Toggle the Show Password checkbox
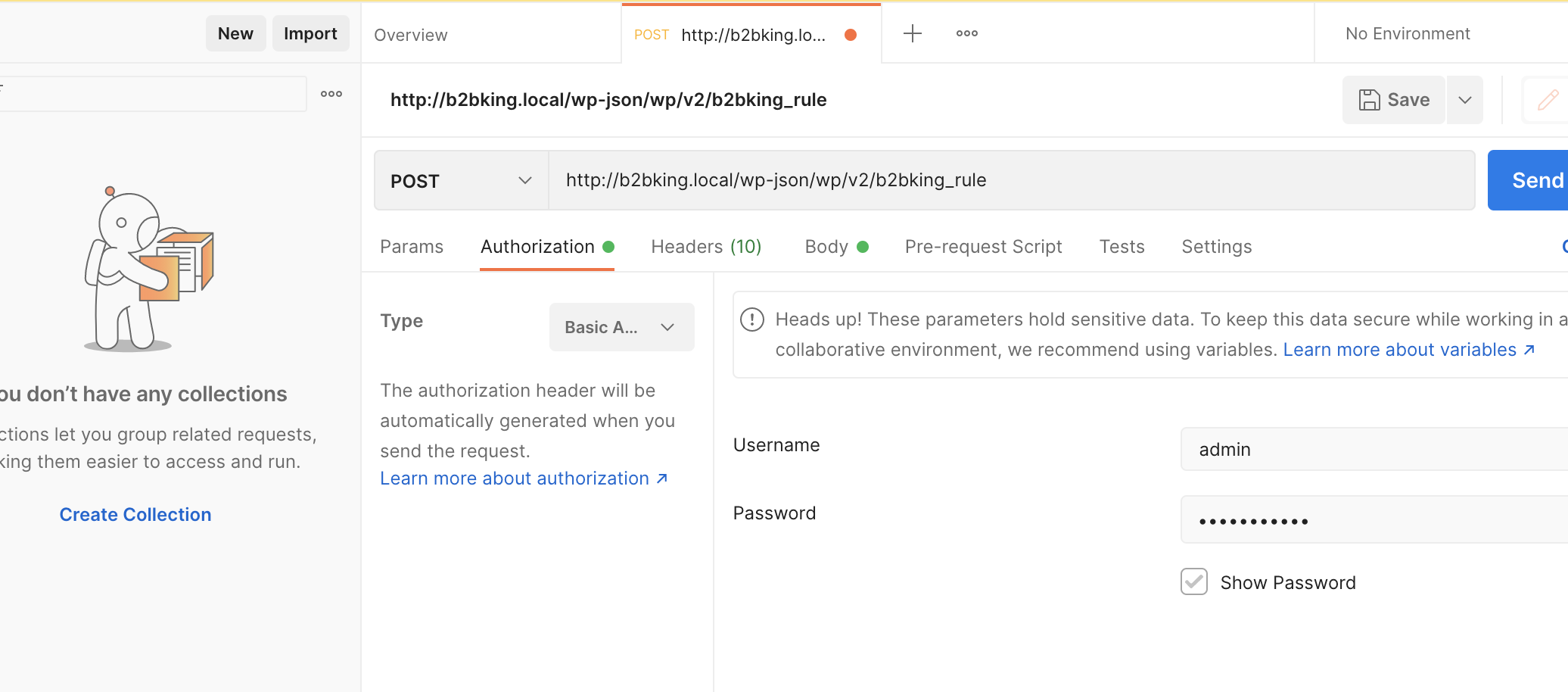The width and height of the screenshot is (1568, 692). [x=1194, y=581]
